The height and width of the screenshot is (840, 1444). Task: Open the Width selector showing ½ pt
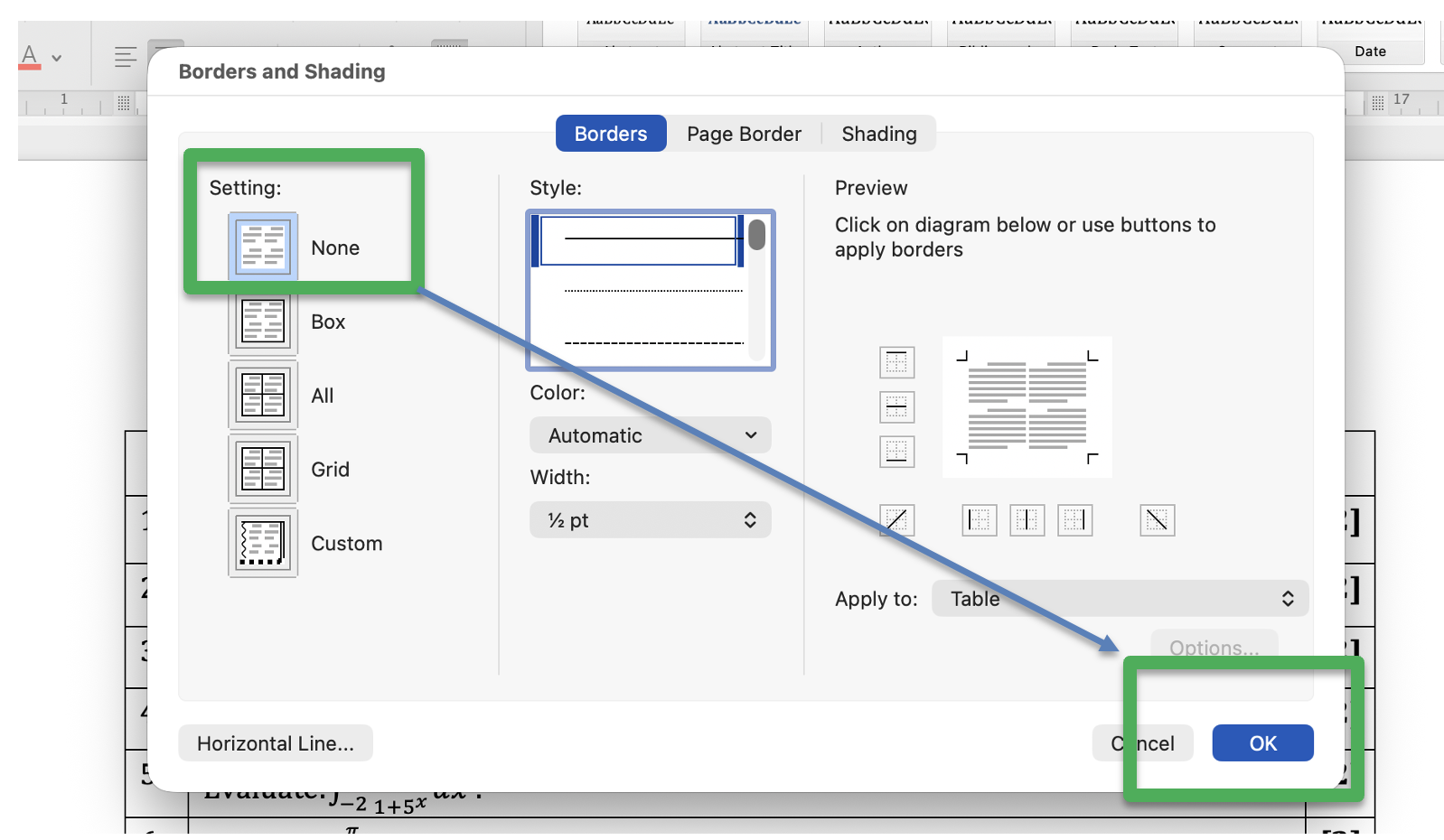point(651,520)
